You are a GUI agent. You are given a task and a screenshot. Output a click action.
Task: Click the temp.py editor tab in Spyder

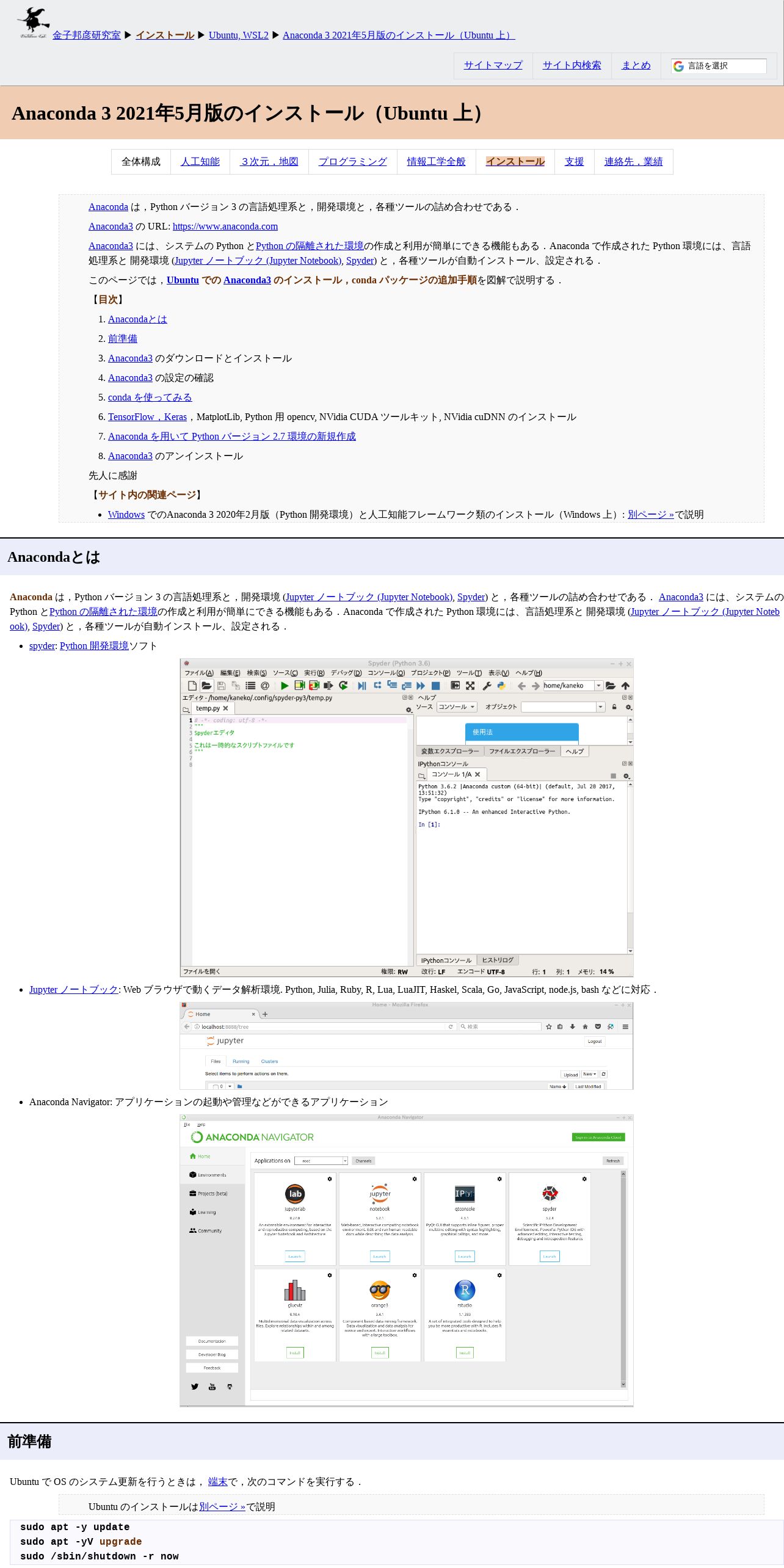pyautogui.click(x=212, y=708)
